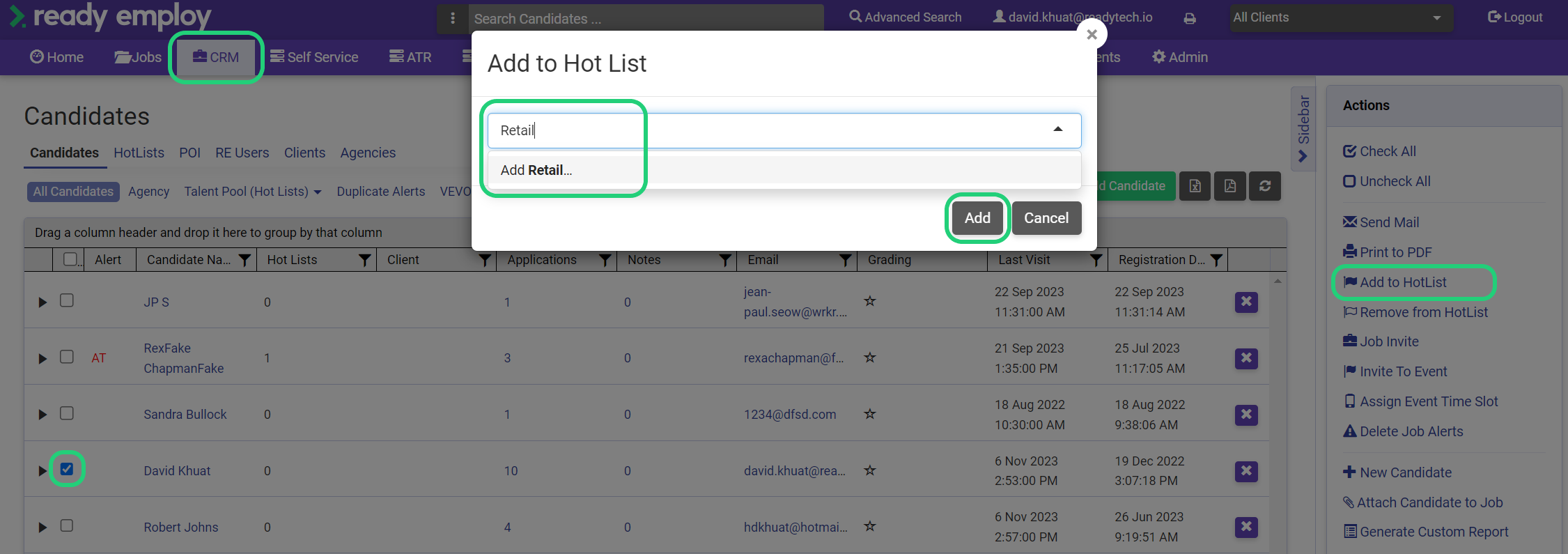1568x554 pixels.
Task: Tick the checkbox for Robert Johns
Action: point(67,525)
